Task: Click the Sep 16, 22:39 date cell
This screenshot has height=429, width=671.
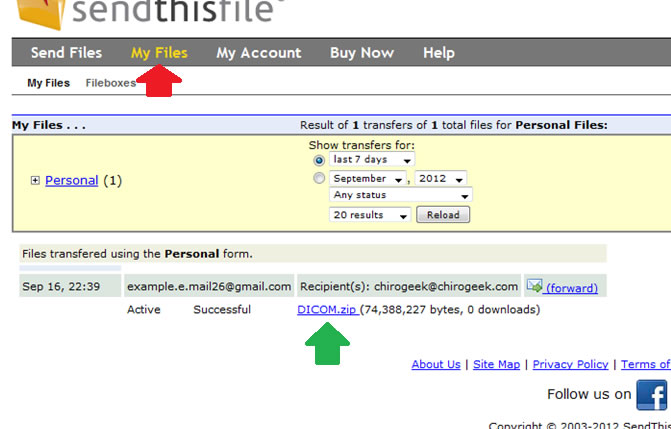Action: (x=70, y=286)
